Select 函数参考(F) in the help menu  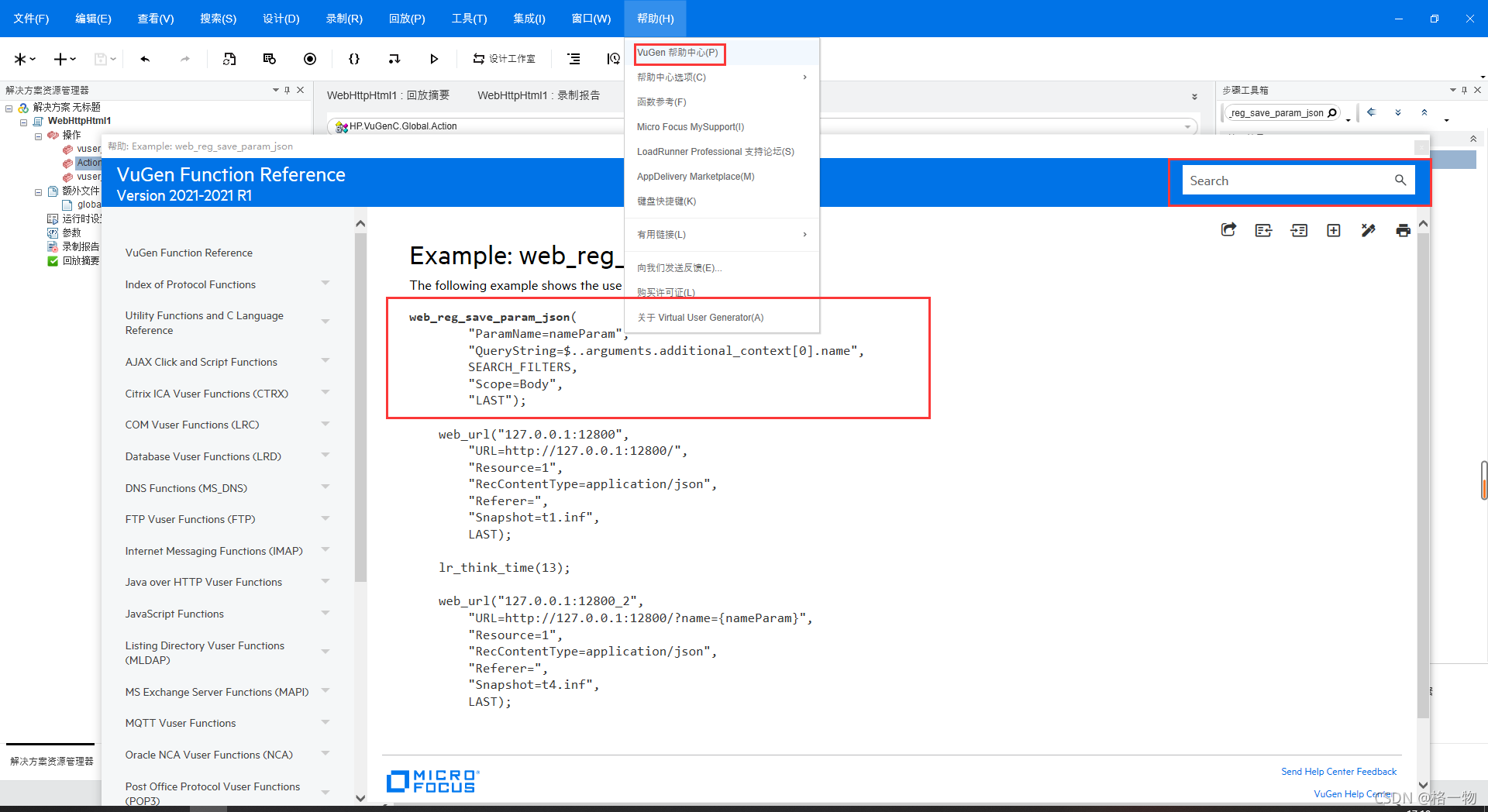tap(722, 102)
